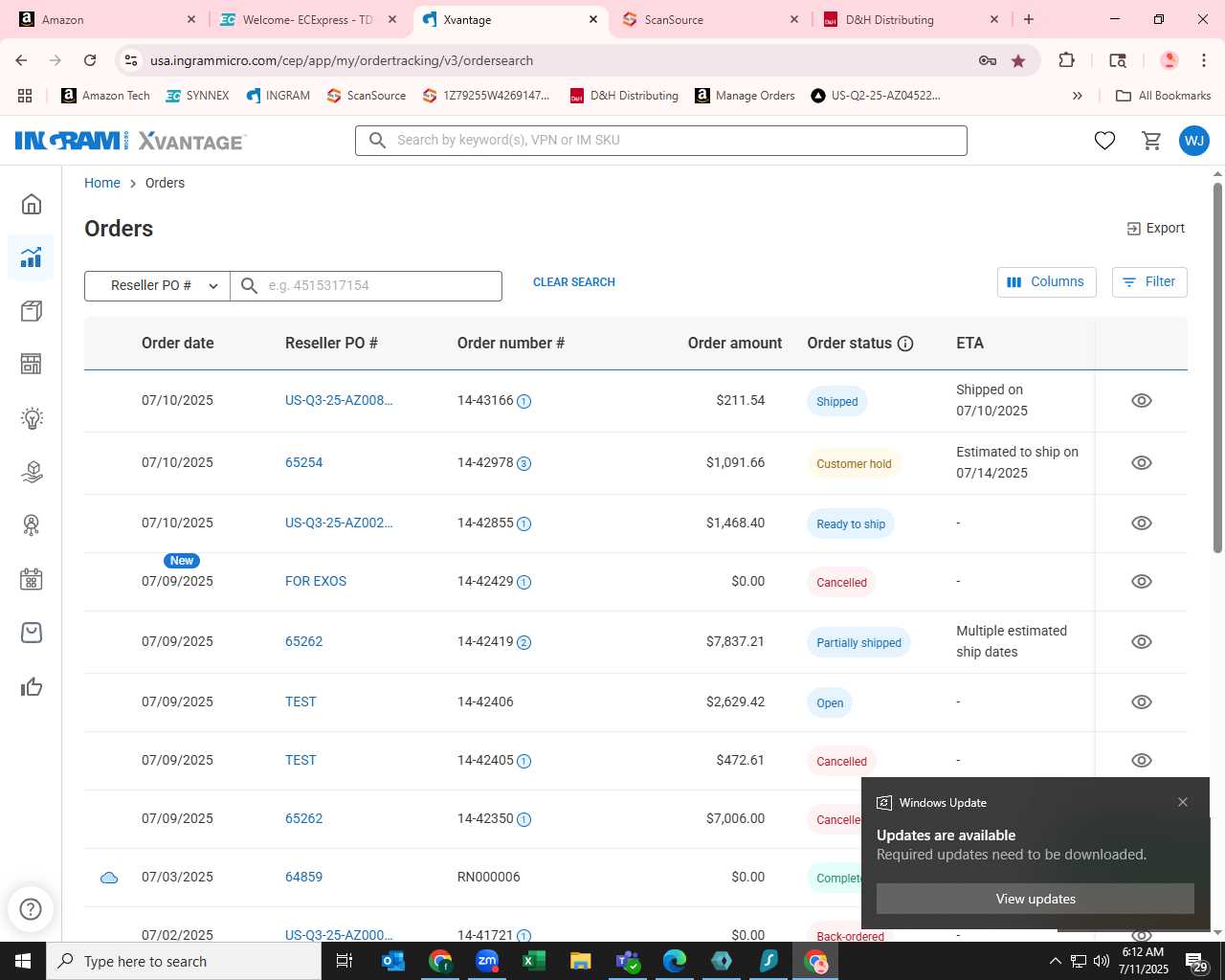Open the shopping bag sidebar icon
Image resolution: width=1225 pixels, height=980 pixels.
point(32,633)
